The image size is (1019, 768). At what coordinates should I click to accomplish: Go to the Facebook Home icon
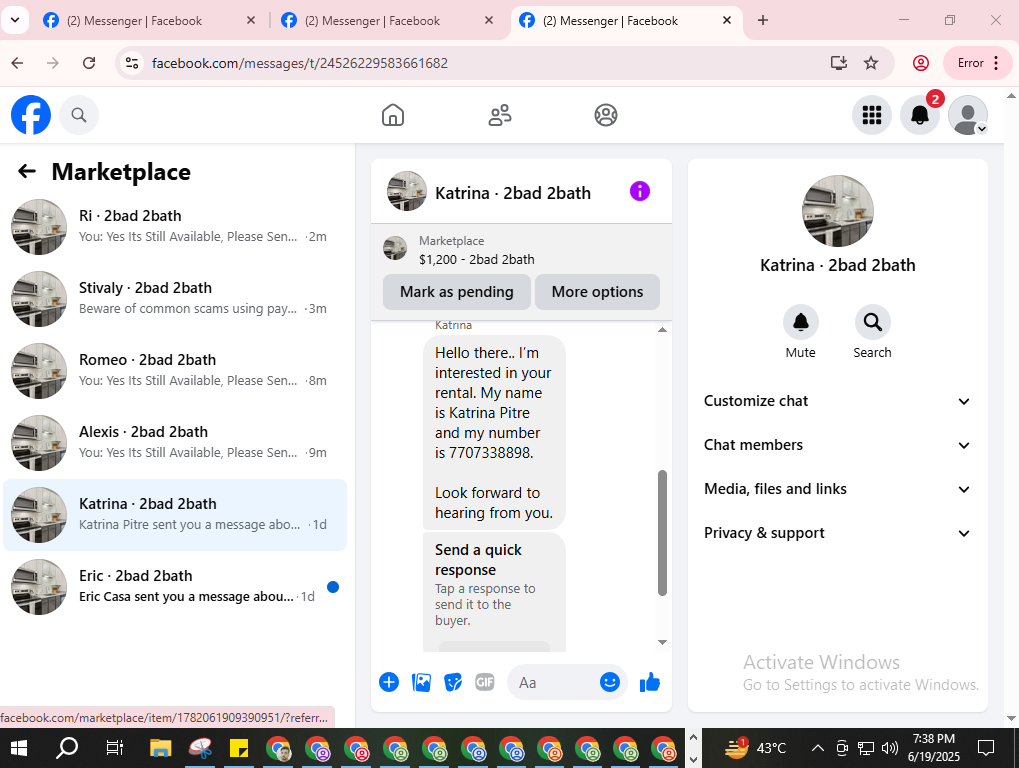point(393,115)
